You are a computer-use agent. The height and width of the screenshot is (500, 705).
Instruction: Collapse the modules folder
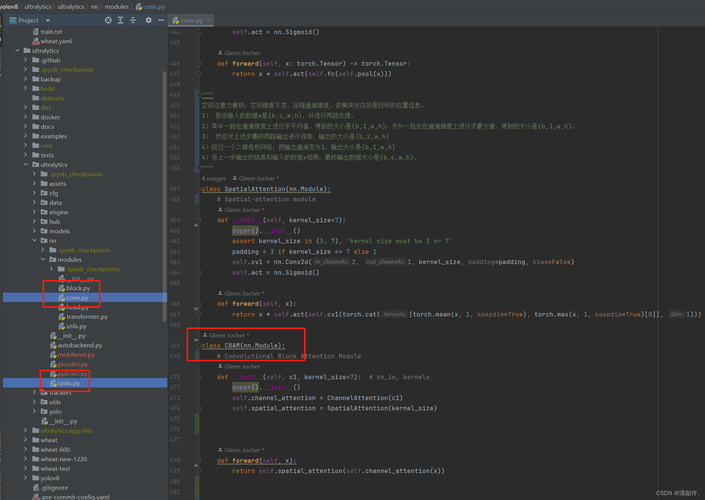click(43, 259)
